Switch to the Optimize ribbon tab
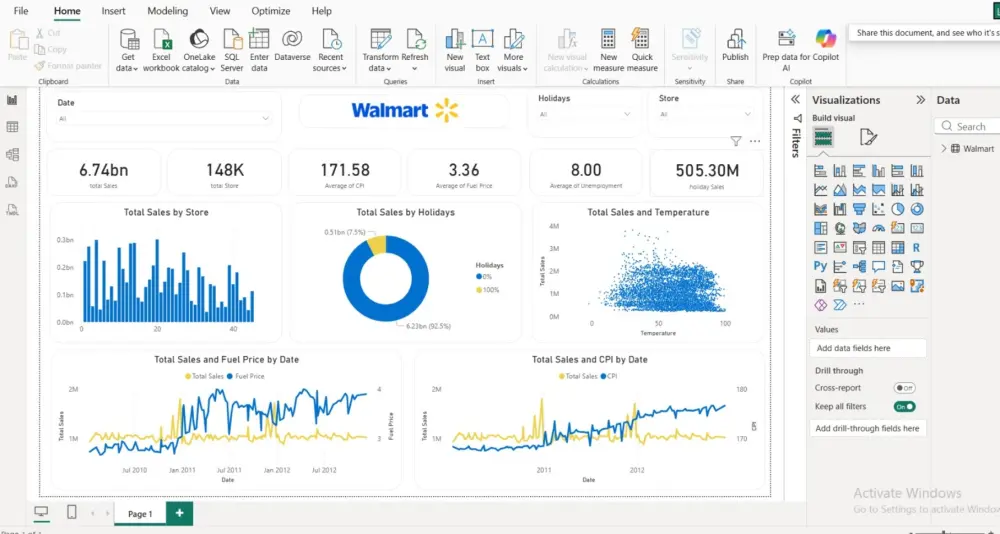This screenshot has width=1000, height=534. [270, 11]
